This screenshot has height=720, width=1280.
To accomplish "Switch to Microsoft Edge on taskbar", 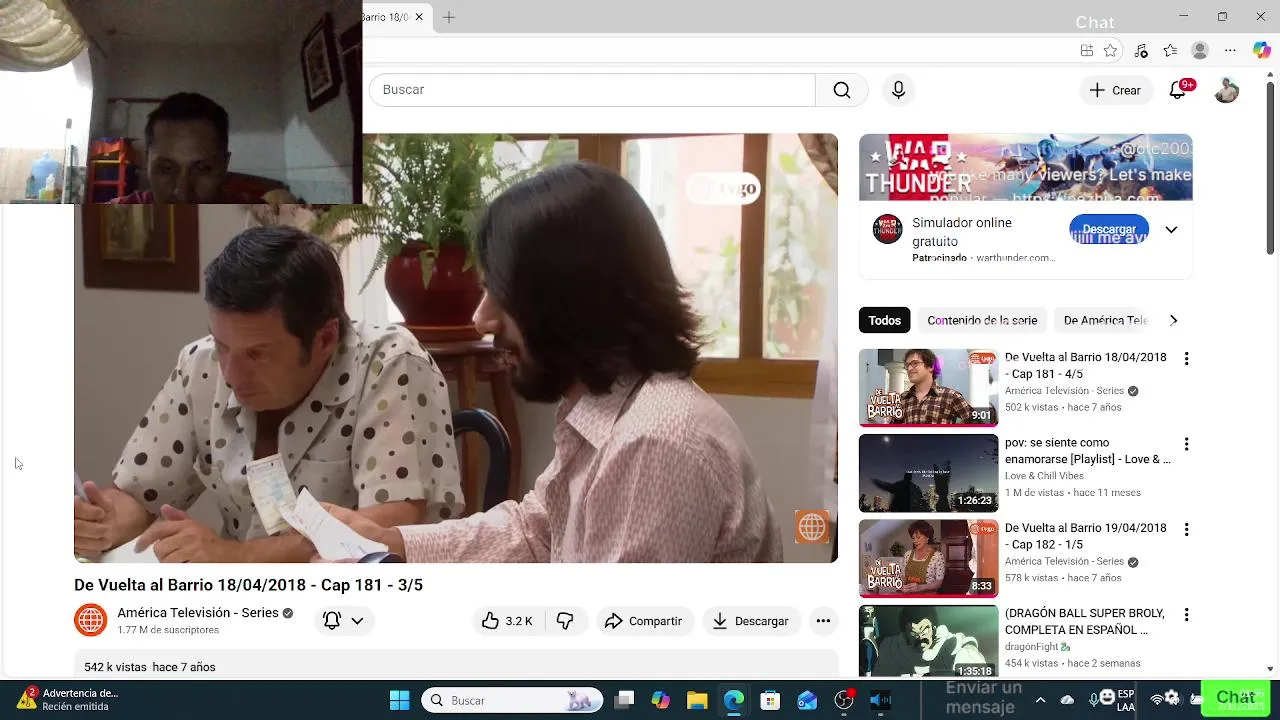I will (733, 700).
